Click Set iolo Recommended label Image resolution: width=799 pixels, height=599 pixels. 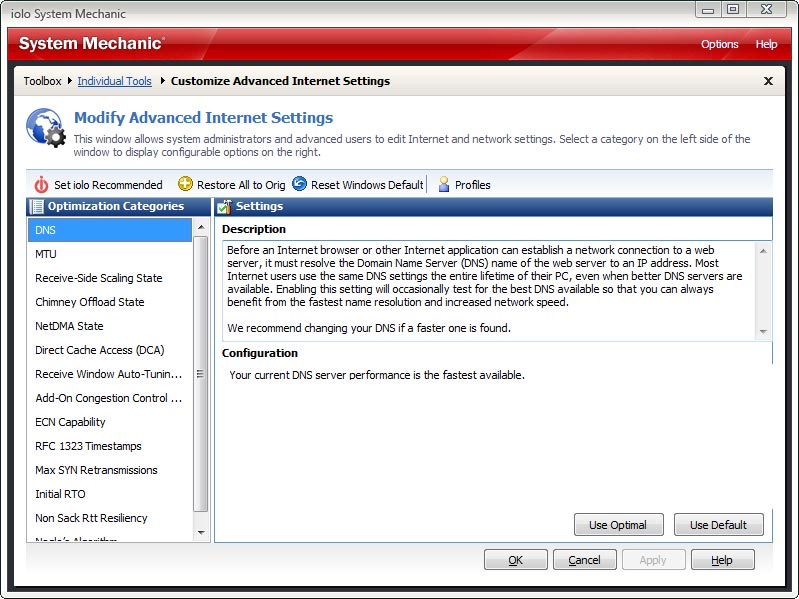(x=108, y=185)
